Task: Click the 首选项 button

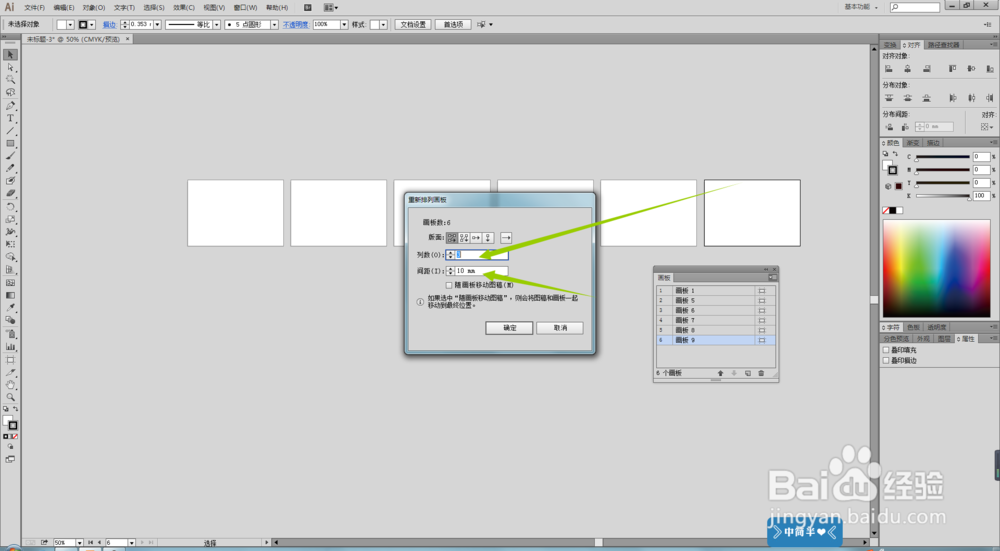Action: tap(453, 24)
